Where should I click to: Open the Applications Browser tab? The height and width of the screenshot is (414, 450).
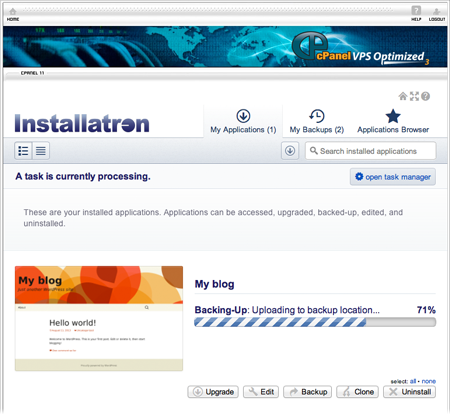click(393, 121)
